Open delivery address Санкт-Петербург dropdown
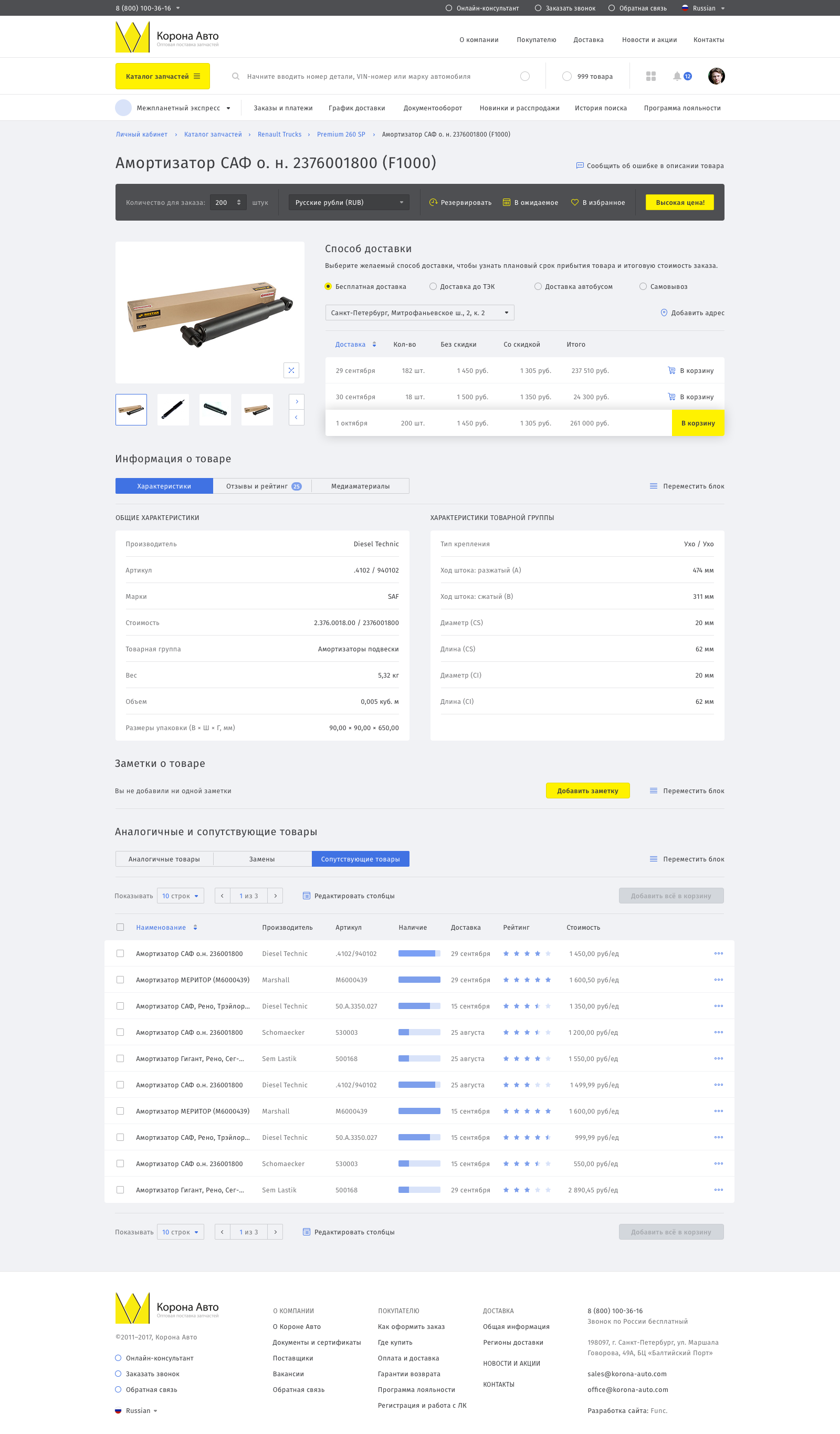This screenshot has height=1434, width=840. (419, 313)
